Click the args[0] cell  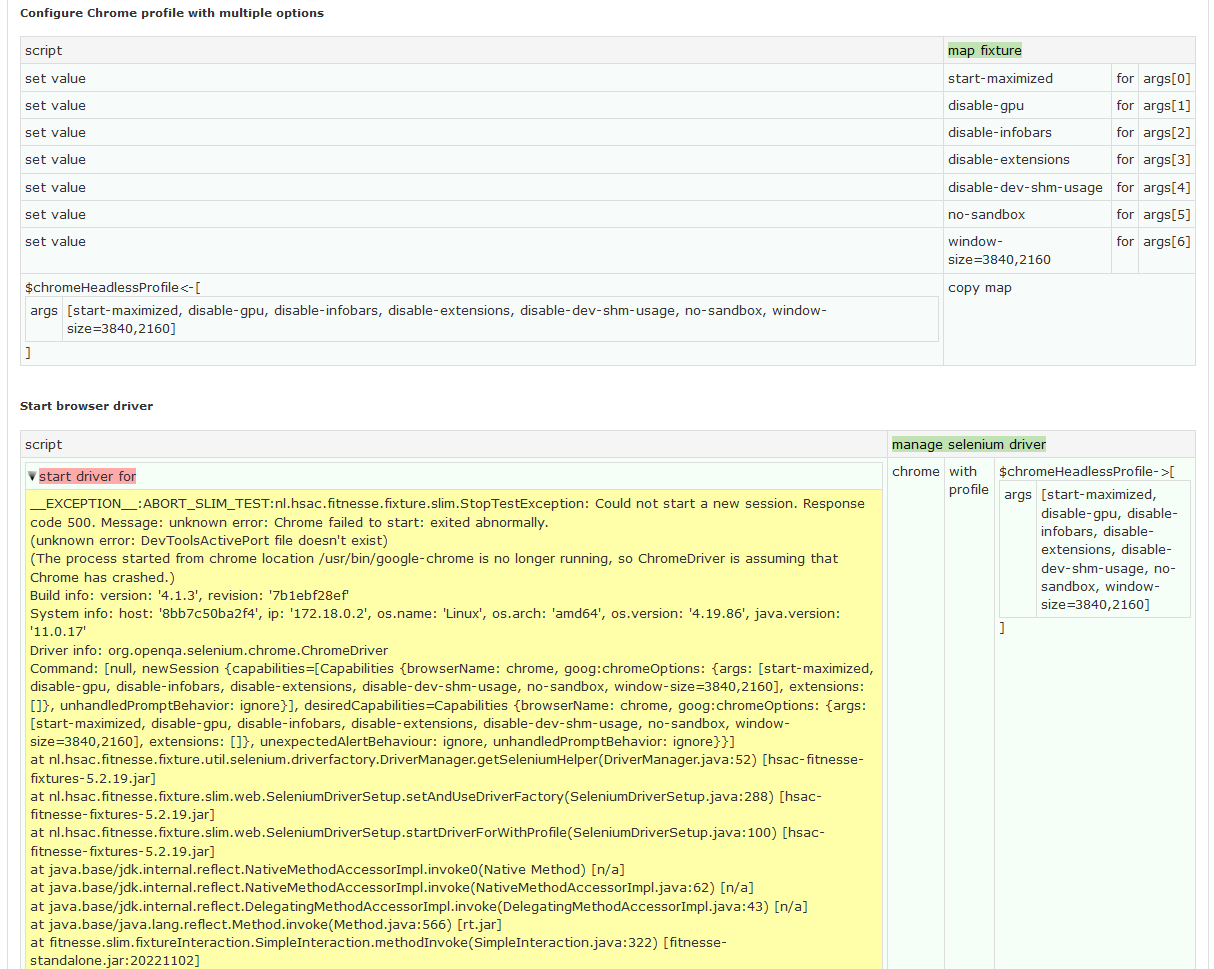tap(1167, 78)
